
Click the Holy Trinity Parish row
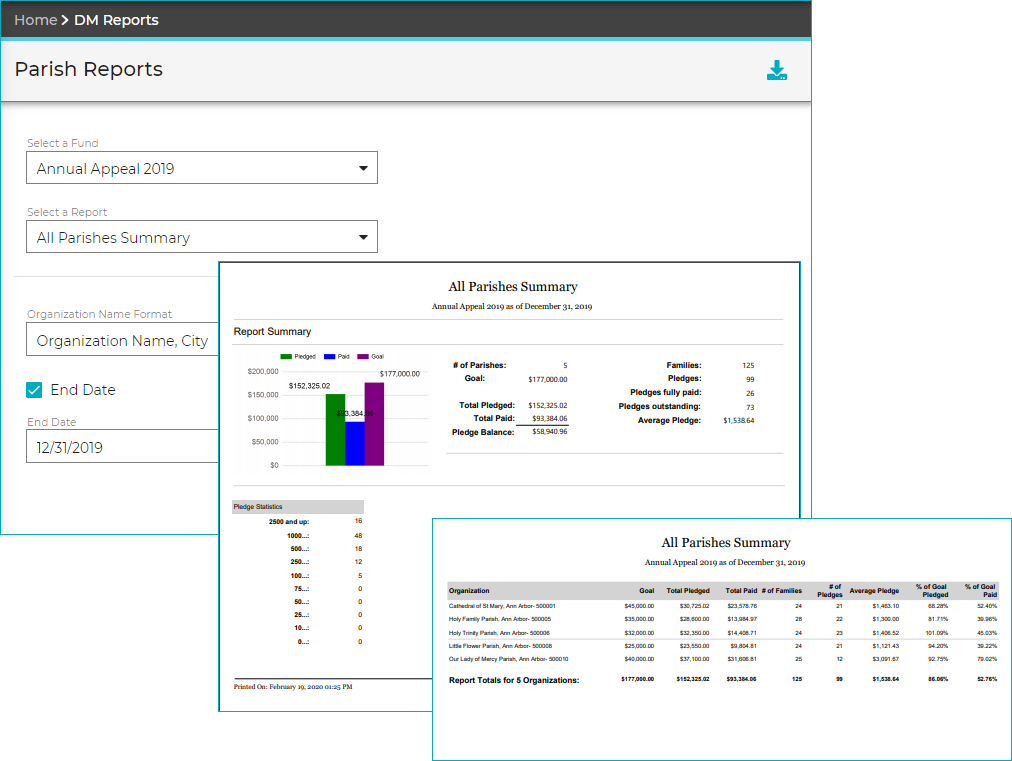pyautogui.click(x=723, y=633)
